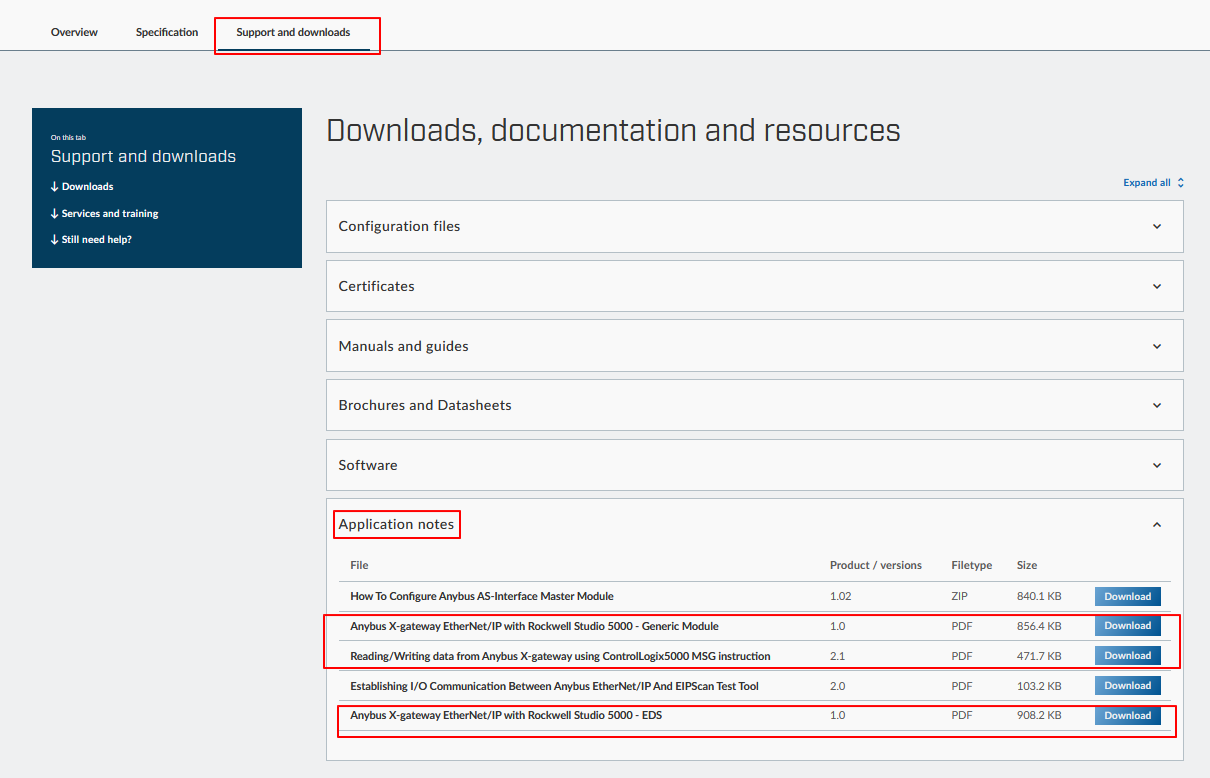Click the 'Downloads, documentation and resources' heading
The width and height of the screenshot is (1210, 778).
coord(613,131)
